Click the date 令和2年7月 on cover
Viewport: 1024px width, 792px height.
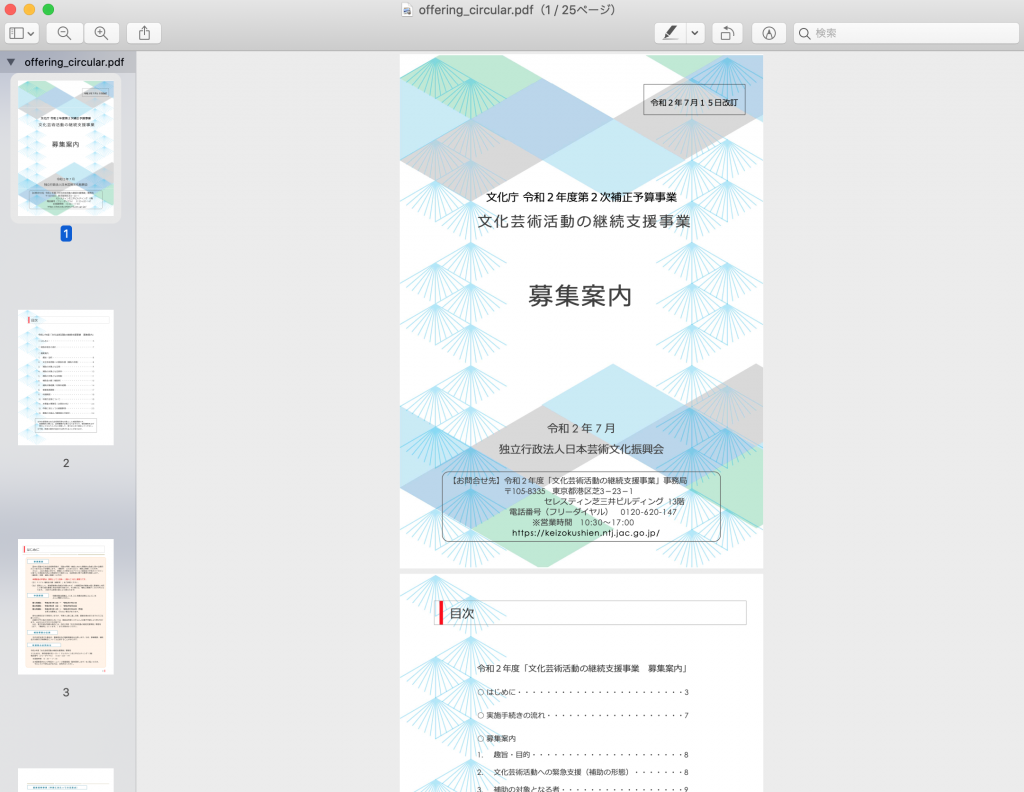[x=581, y=428]
